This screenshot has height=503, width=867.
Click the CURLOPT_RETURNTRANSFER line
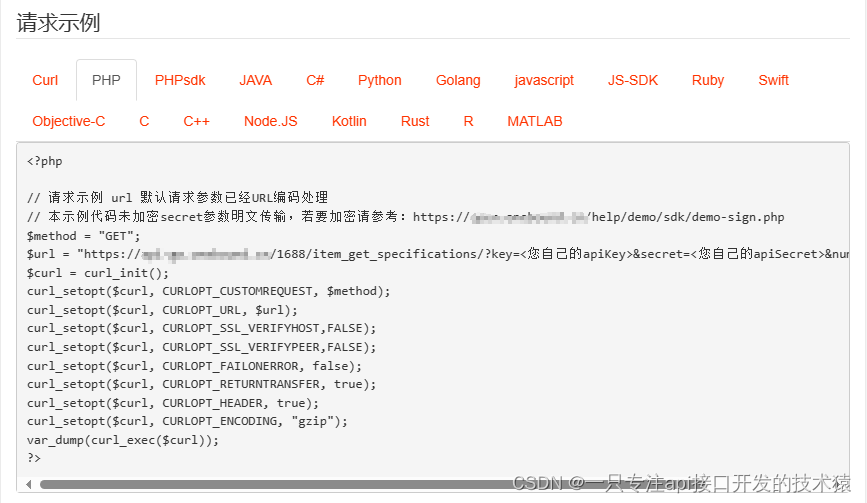point(201,384)
